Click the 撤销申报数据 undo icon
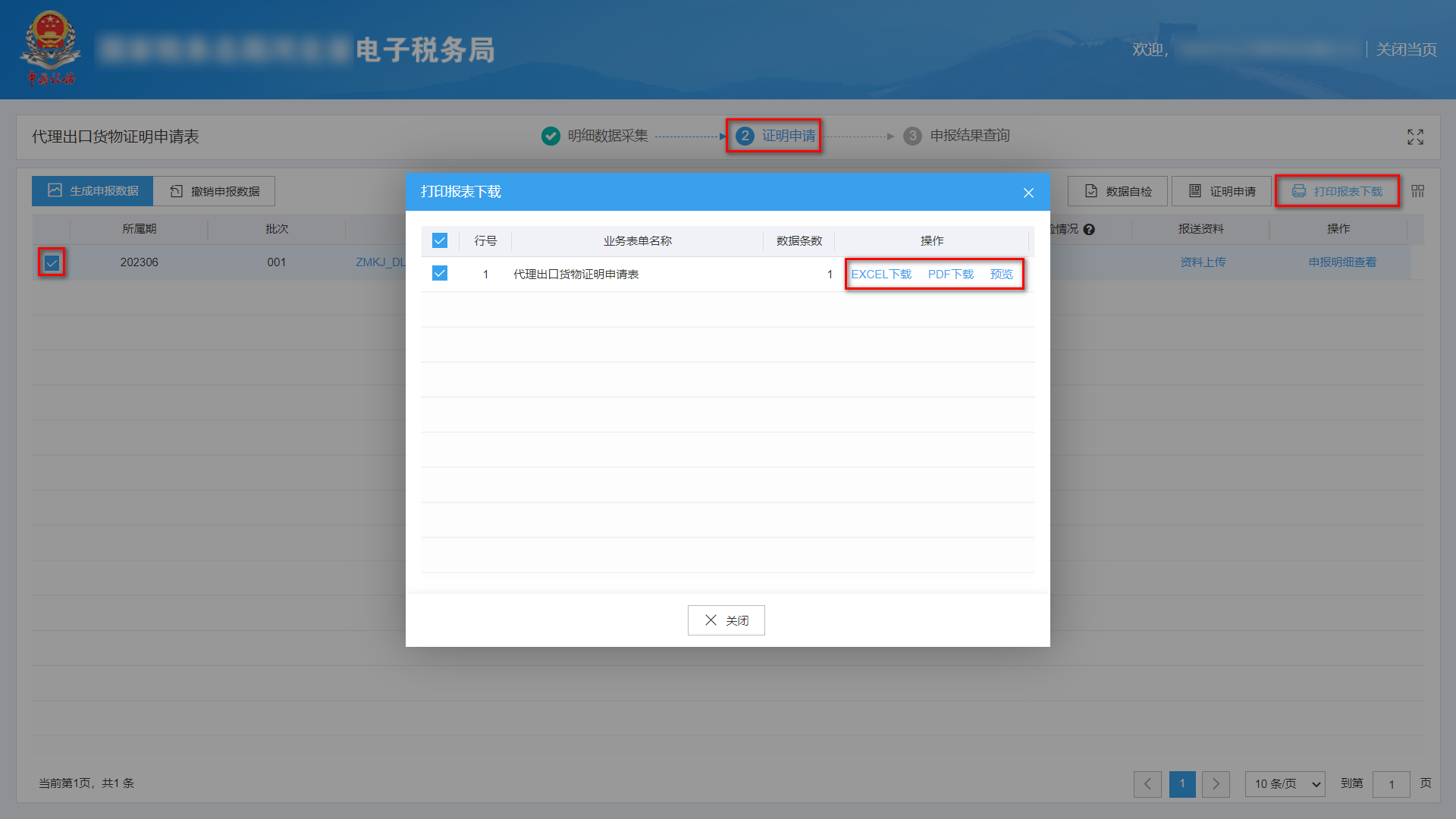The width and height of the screenshot is (1456, 819). click(175, 190)
